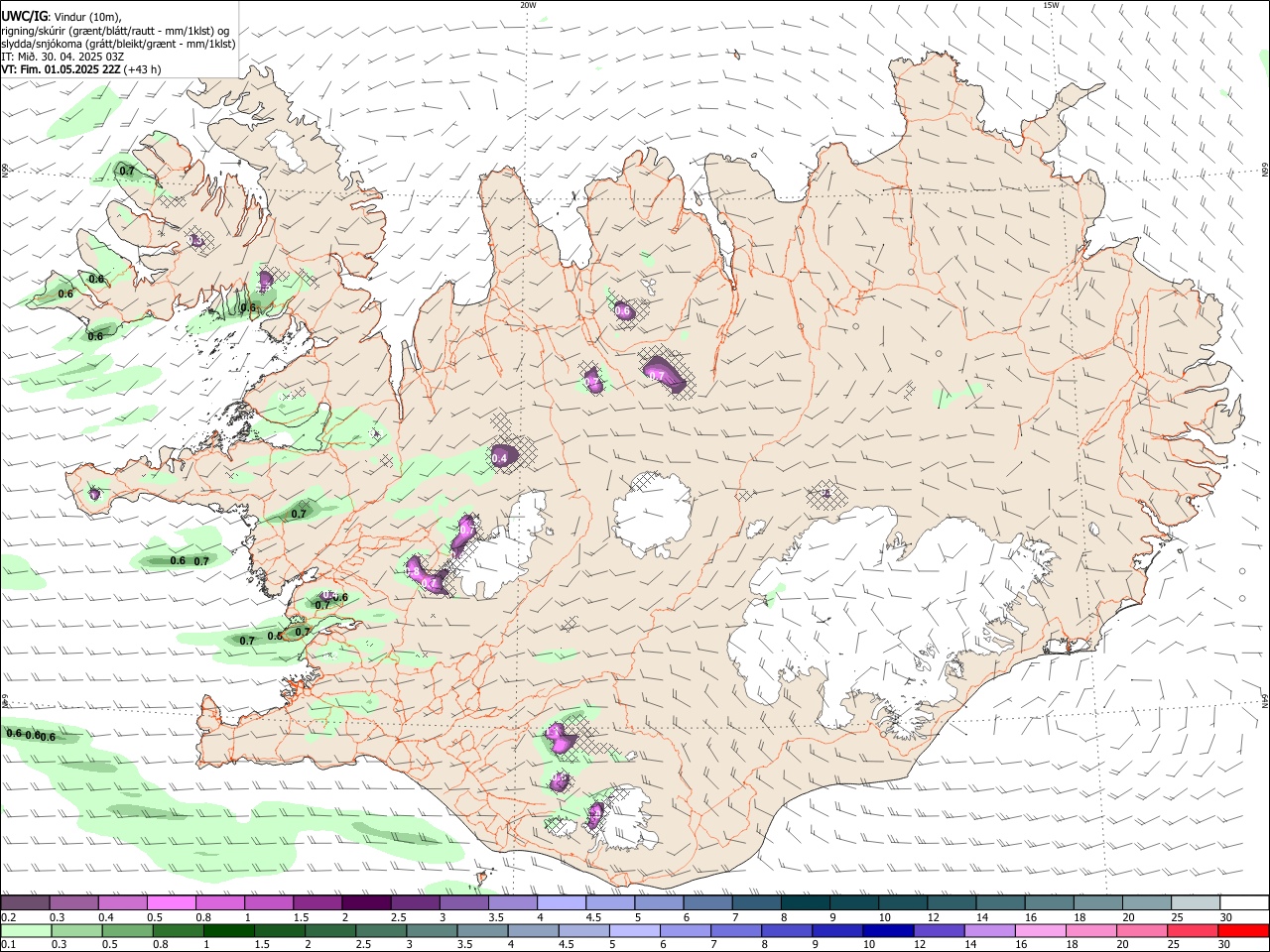Click the '66N' latitude label on the right edge
Viewport: 1270px width, 952px height.
click(x=1265, y=171)
